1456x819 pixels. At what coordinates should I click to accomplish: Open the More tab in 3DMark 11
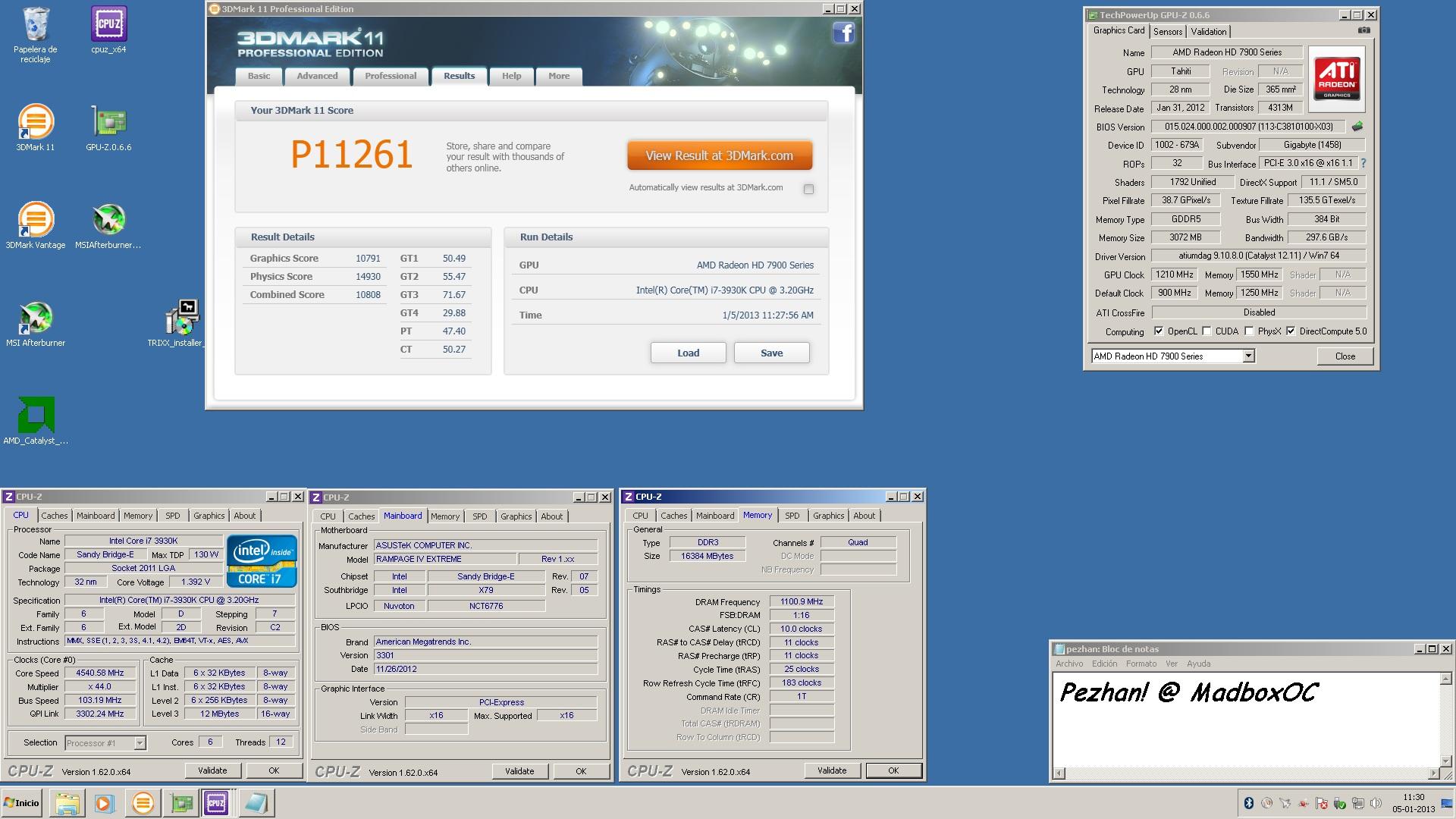coord(559,76)
